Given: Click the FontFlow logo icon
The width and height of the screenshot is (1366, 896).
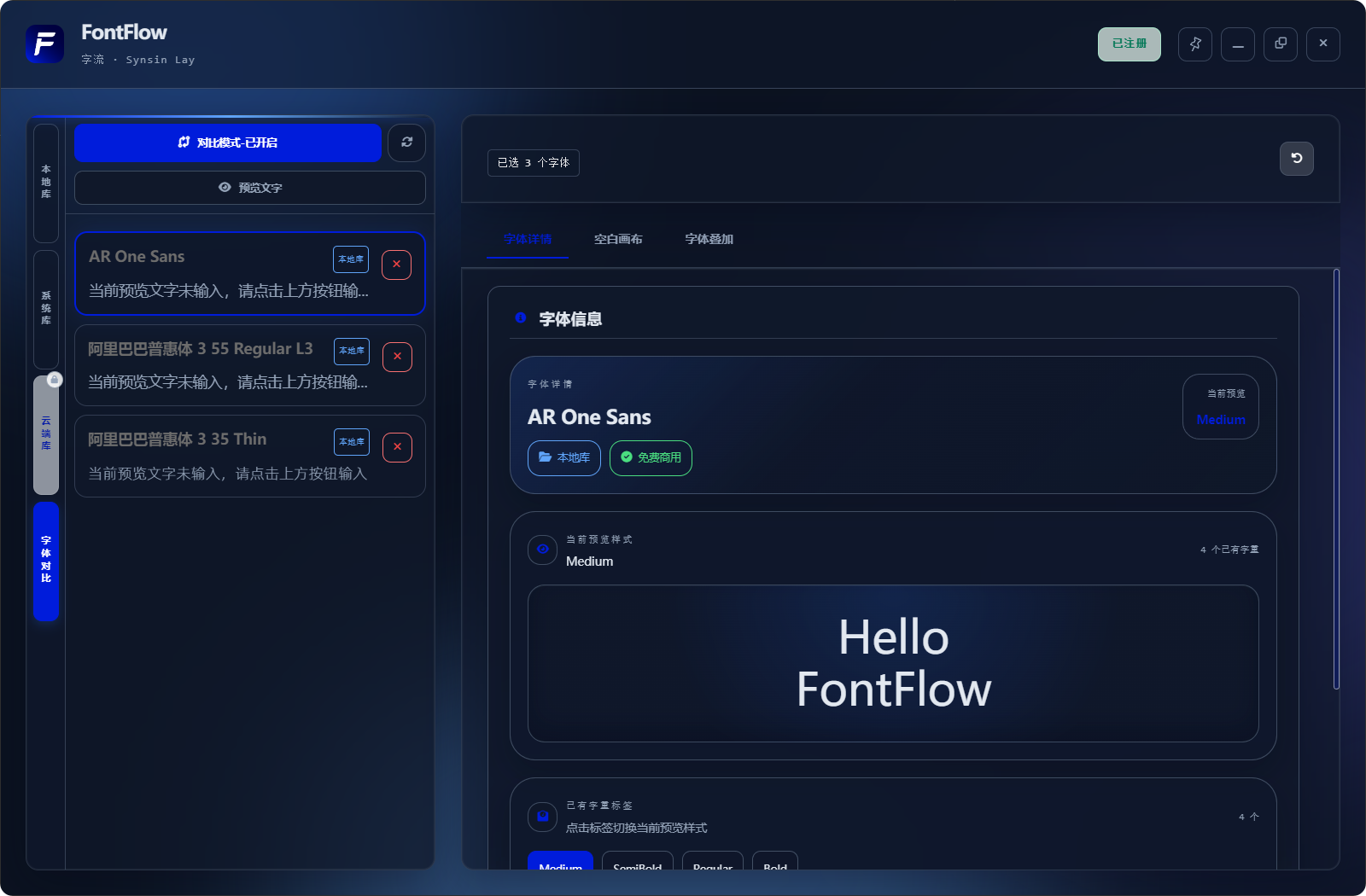Looking at the screenshot, I should [45, 44].
